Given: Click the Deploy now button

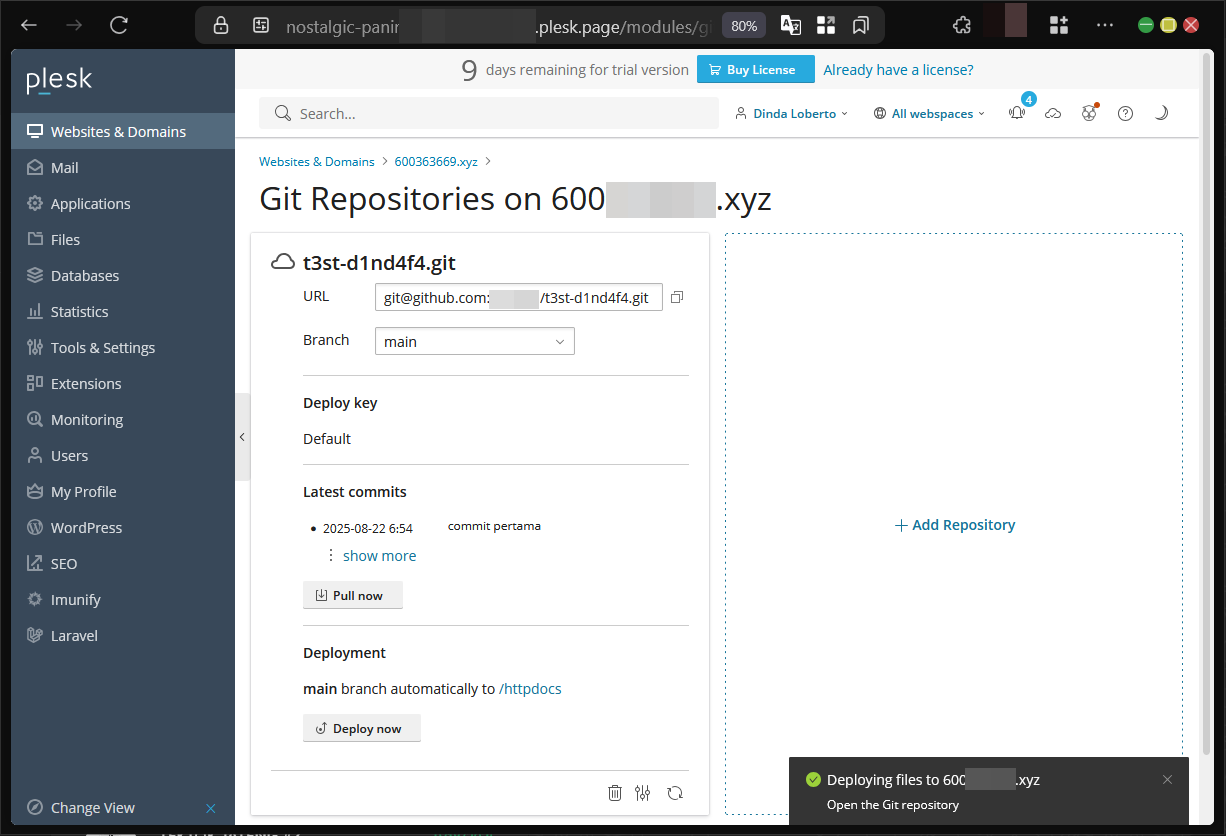Looking at the screenshot, I should point(361,729).
